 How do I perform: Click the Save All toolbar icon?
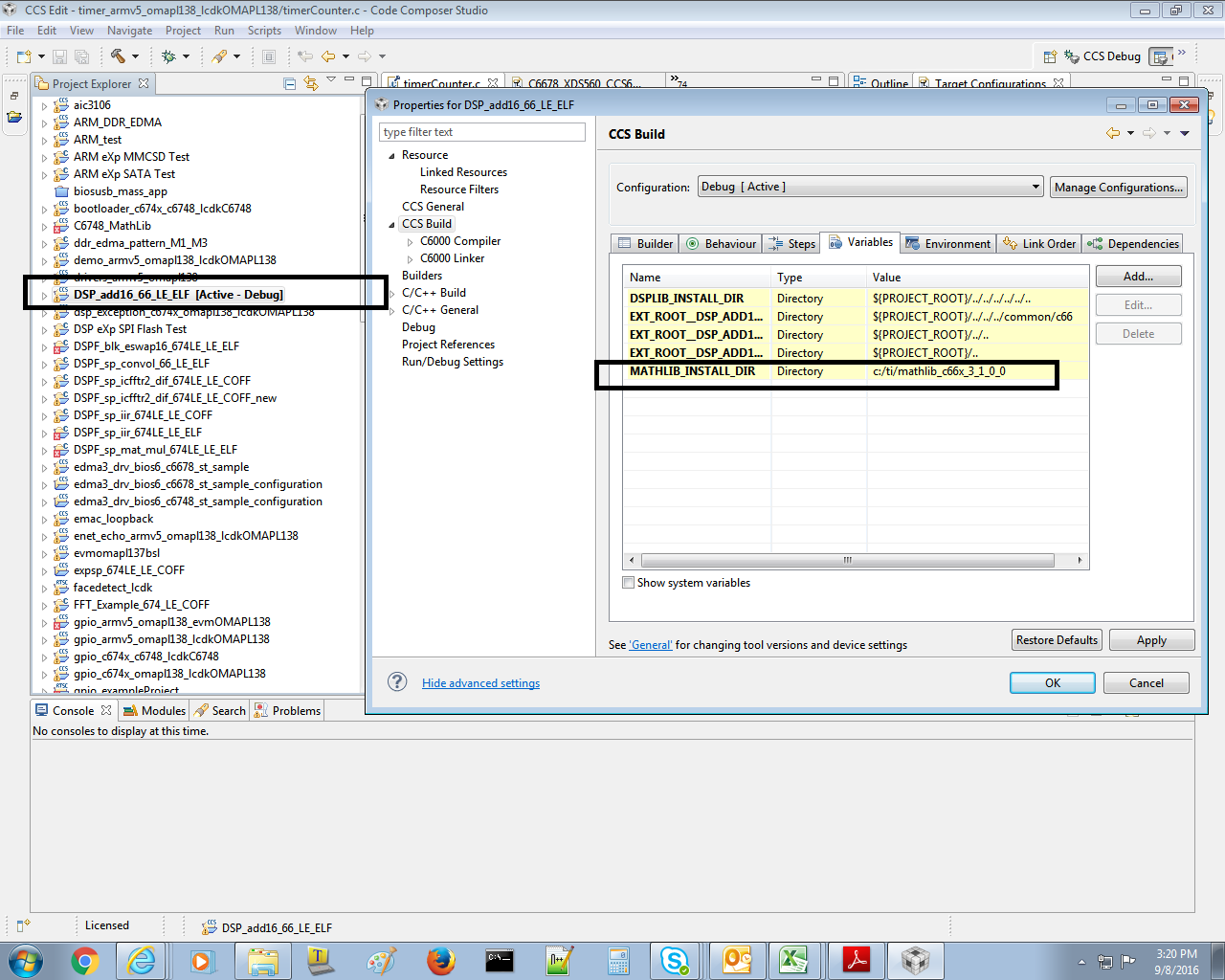pos(82,56)
